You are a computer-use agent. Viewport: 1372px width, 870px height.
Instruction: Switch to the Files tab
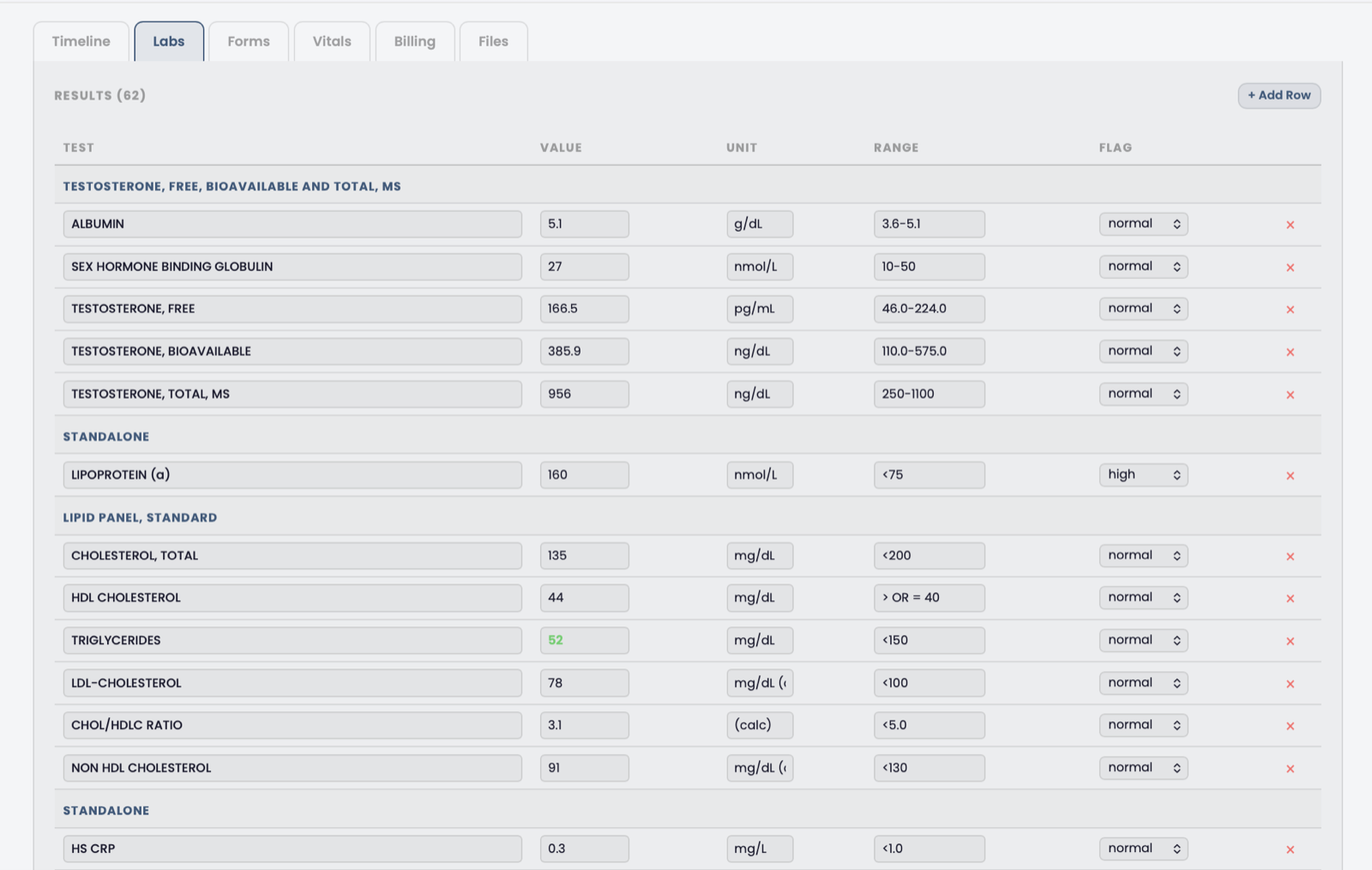tap(493, 41)
